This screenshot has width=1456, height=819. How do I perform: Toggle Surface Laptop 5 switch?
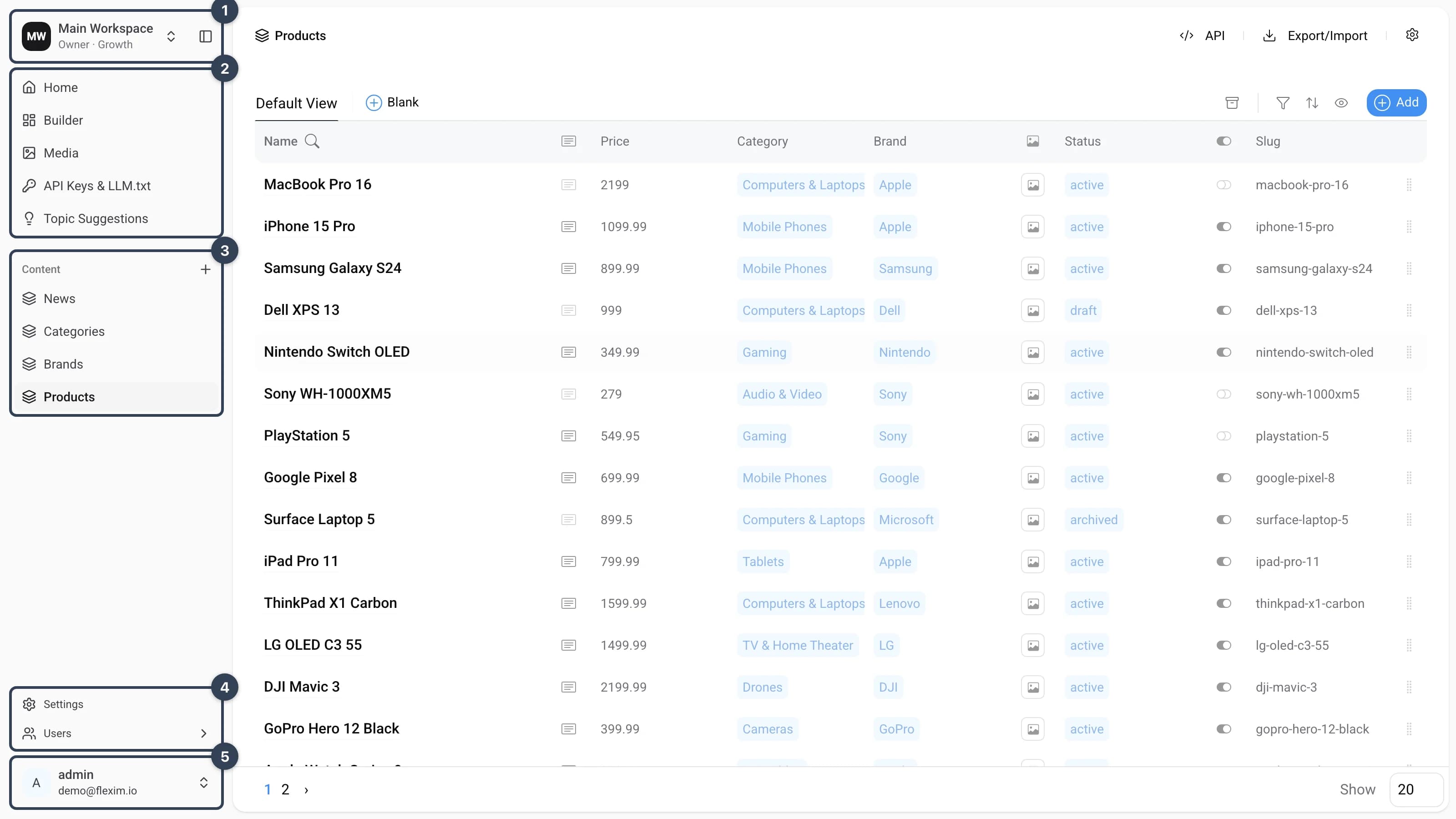(1223, 520)
